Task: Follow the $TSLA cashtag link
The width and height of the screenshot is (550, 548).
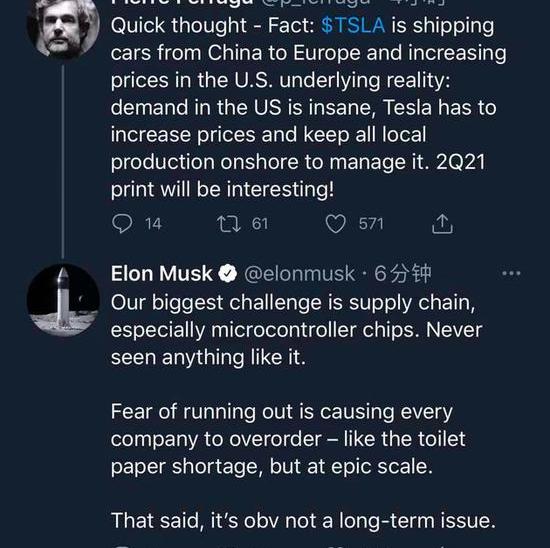Action: tap(353, 26)
